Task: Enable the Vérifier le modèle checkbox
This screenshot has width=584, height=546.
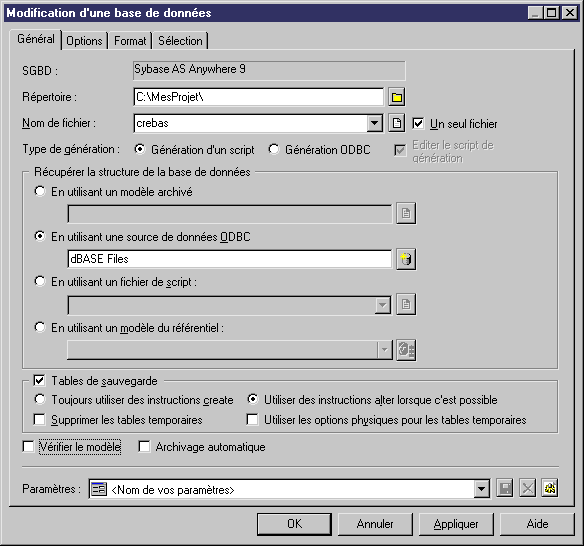Action: pyautogui.click(x=28, y=446)
